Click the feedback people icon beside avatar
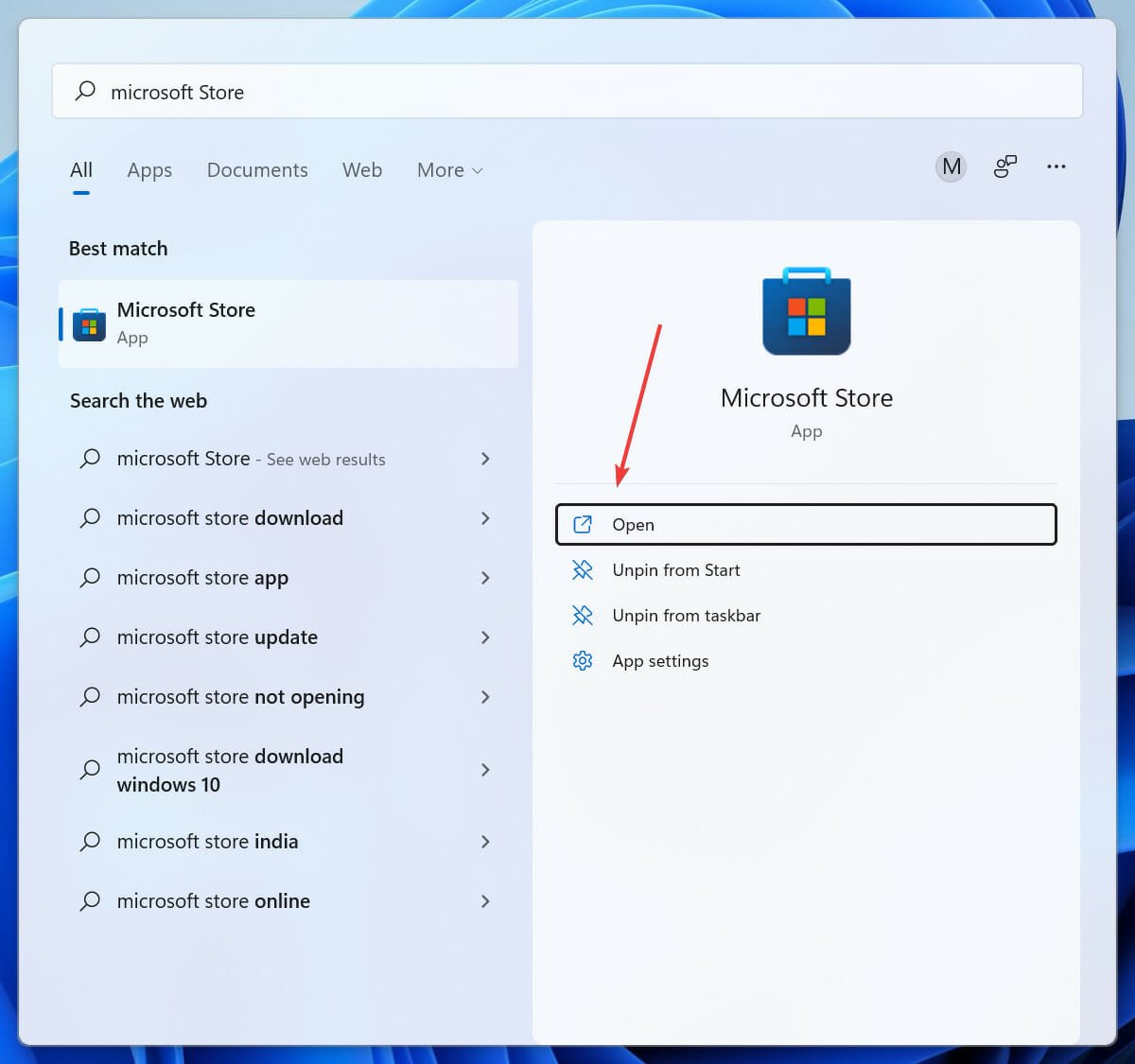Screen dimensions: 1135x1064 [1004, 167]
